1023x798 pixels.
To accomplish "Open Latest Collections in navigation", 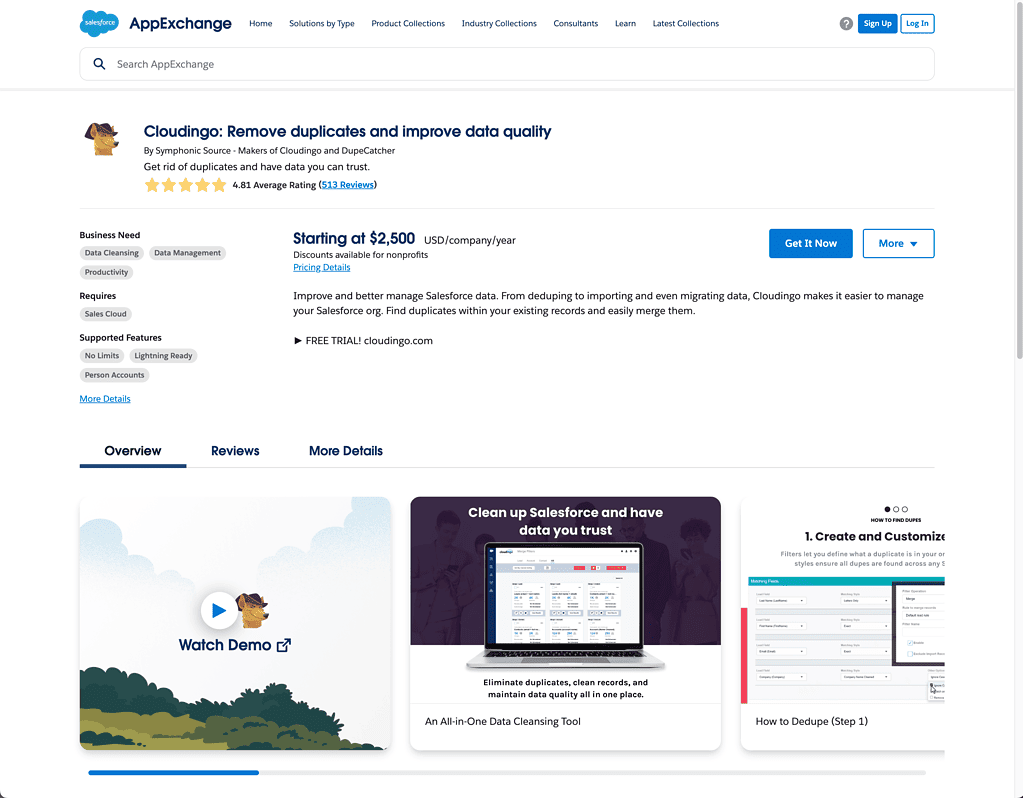I will coord(686,23).
